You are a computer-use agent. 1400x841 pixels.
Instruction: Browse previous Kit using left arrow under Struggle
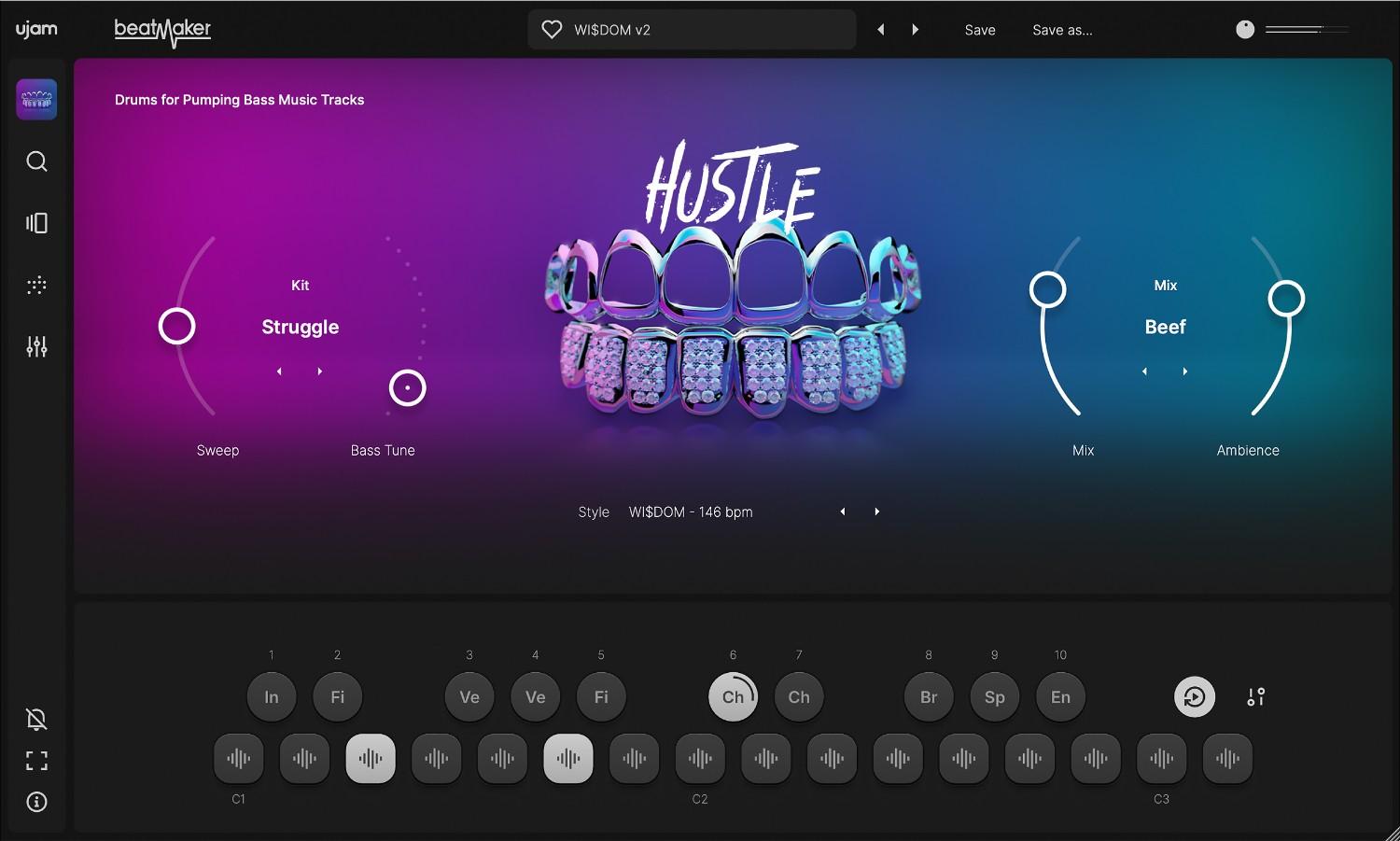(x=279, y=371)
